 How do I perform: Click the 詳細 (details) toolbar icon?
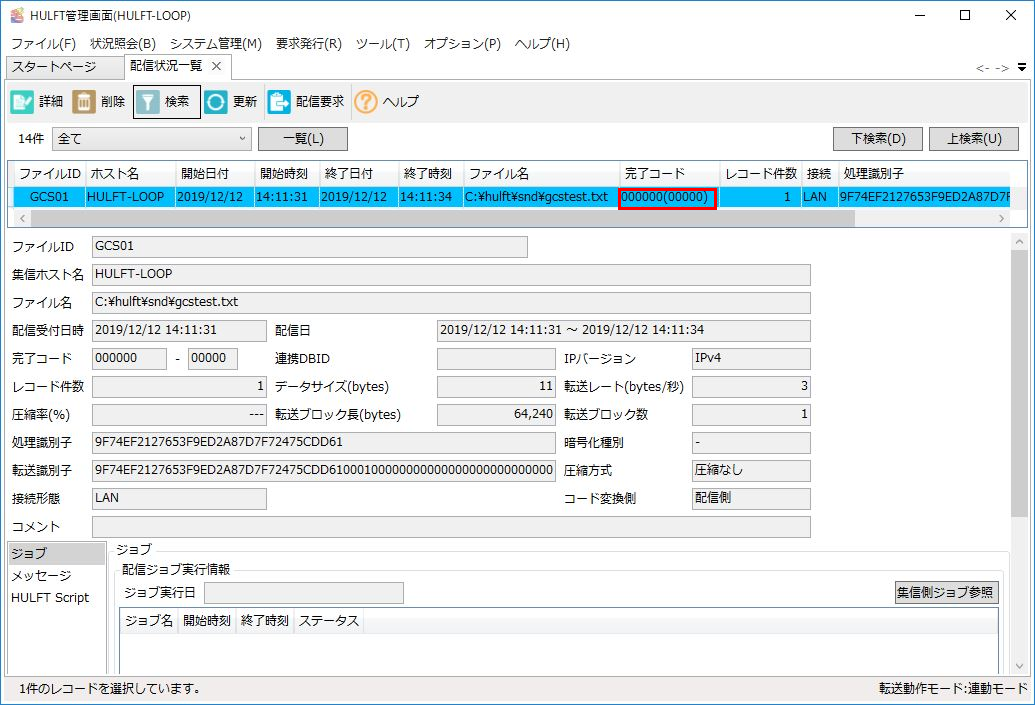point(22,102)
